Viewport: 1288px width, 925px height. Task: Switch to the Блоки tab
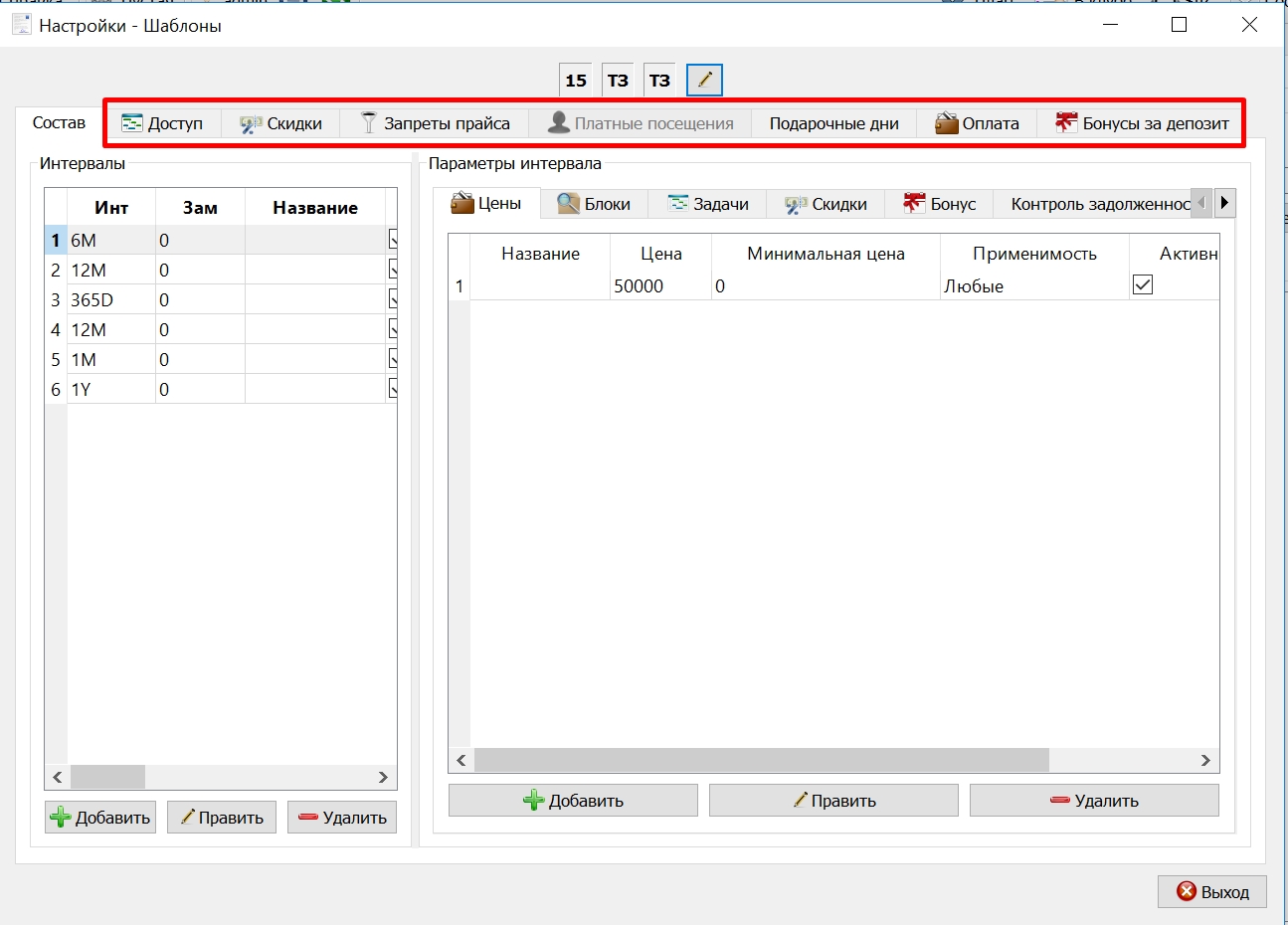[x=594, y=204]
